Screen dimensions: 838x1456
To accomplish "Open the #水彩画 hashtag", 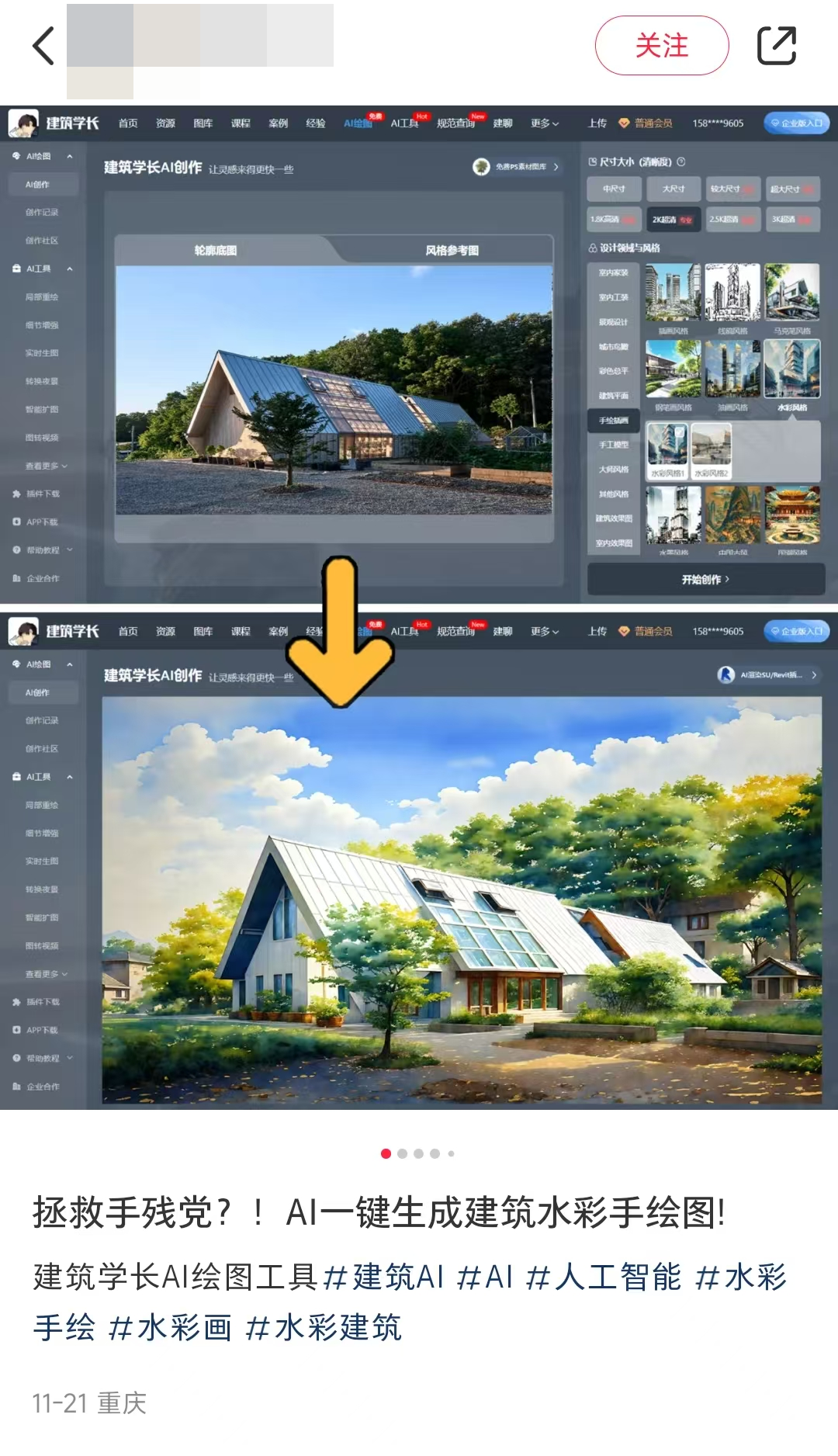I will point(170,1328).
